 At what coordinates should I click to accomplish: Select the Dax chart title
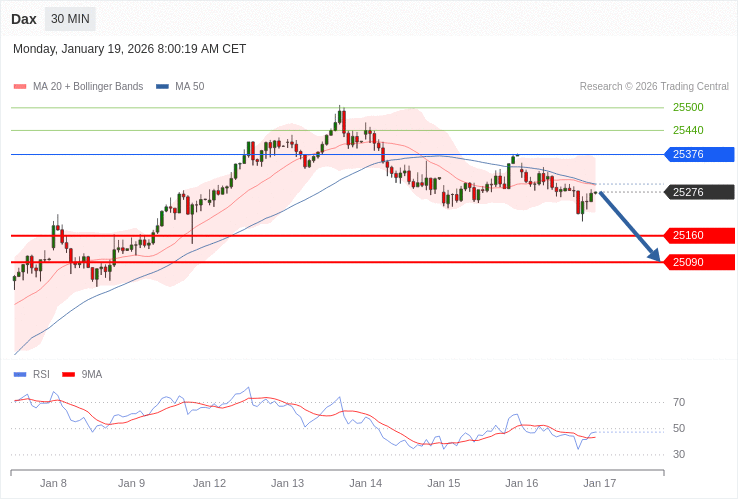(24, 19)
